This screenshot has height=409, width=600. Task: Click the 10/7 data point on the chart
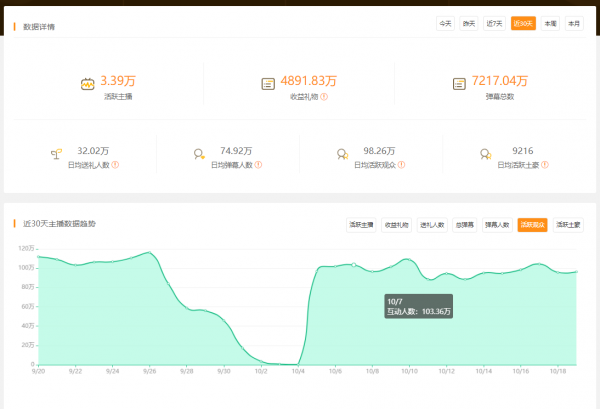coord(353,265)
